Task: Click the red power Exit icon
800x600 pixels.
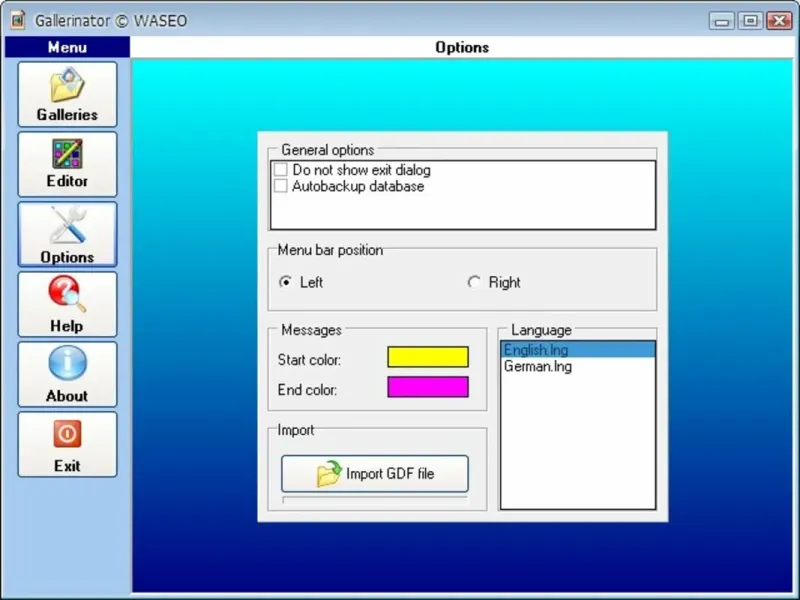Action: pyautogui.click(x=67, y=434)
